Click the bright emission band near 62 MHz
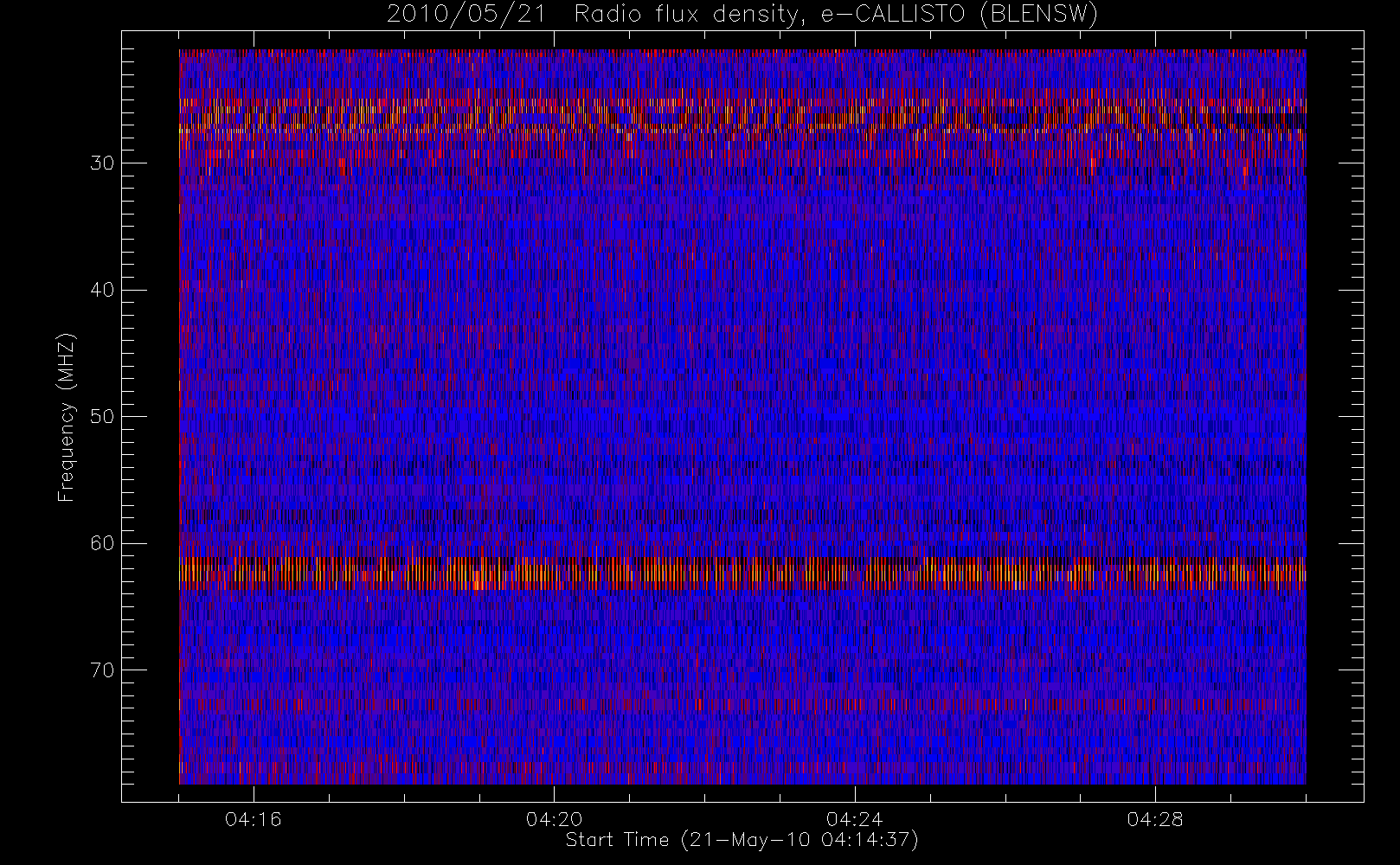The height and width of the screenshot is (865, 1400). pyautogui.click(x=742, y=573)
